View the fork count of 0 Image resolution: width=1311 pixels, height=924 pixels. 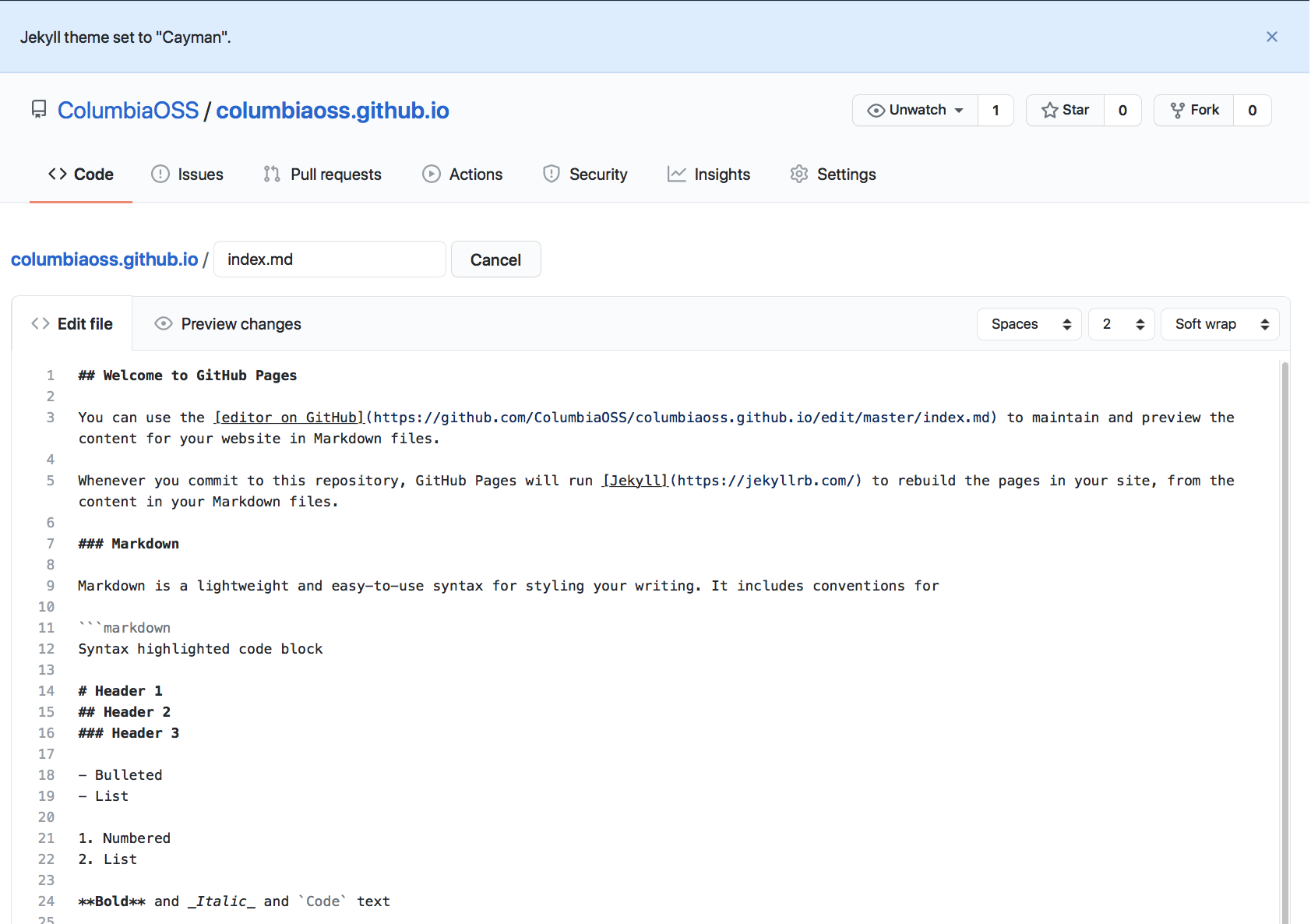pyautogui.click(x=1252, y=111)
